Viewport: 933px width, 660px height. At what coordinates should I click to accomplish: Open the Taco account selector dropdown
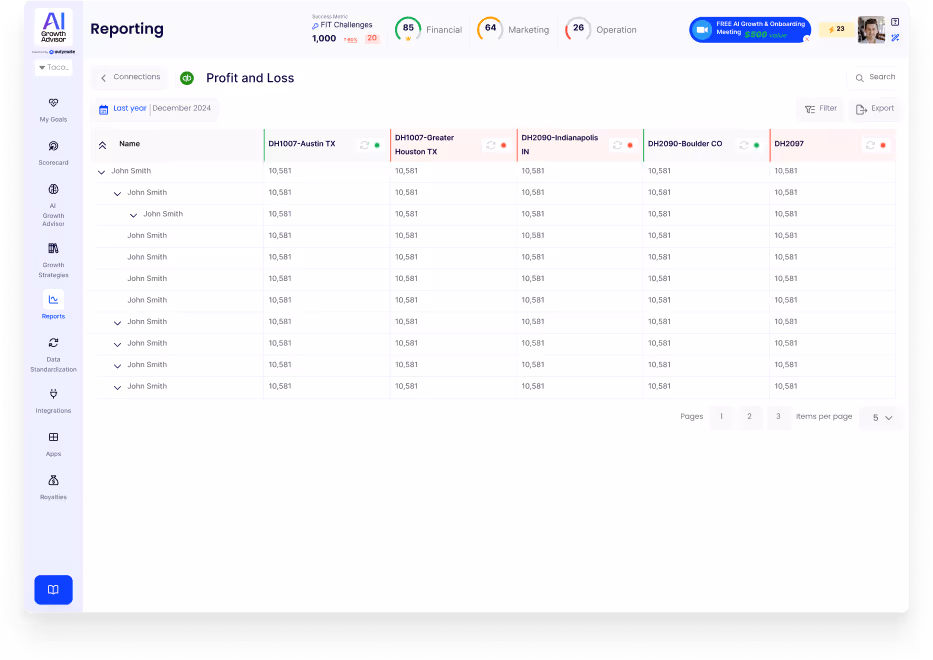[x=53, y=68]
